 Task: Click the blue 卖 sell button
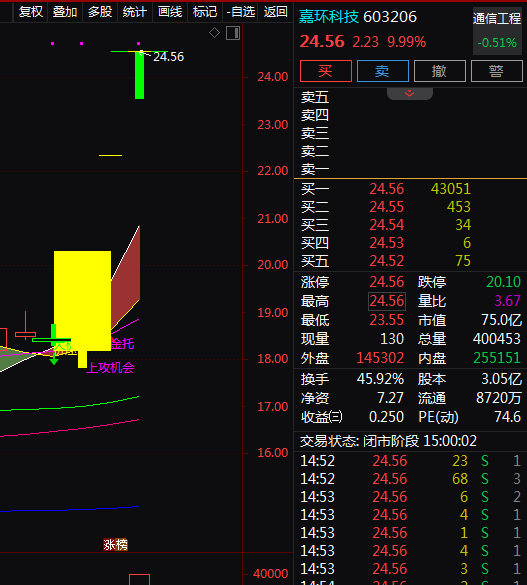(383, 71)
